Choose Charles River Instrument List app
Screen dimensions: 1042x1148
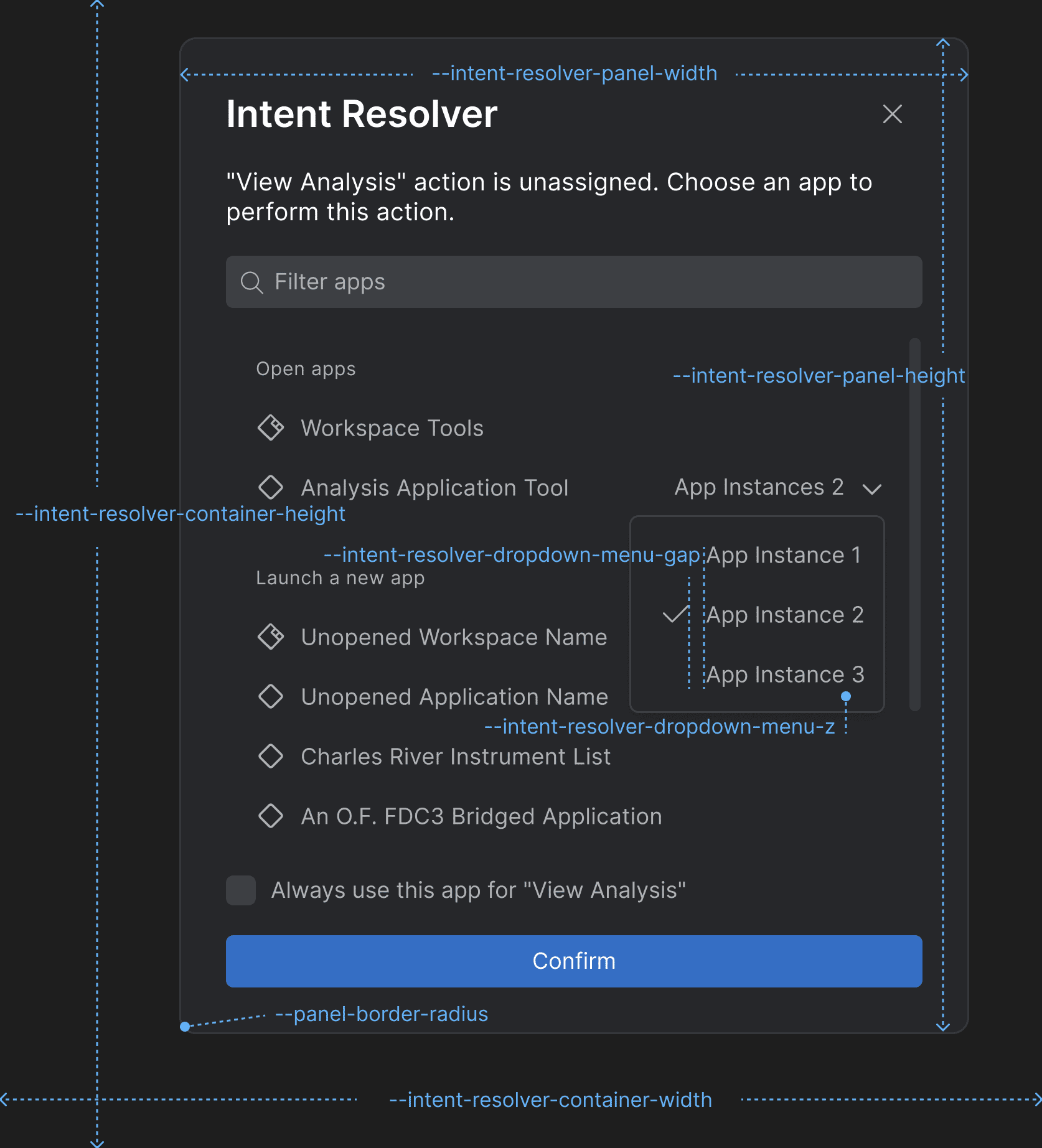(456, 757)
